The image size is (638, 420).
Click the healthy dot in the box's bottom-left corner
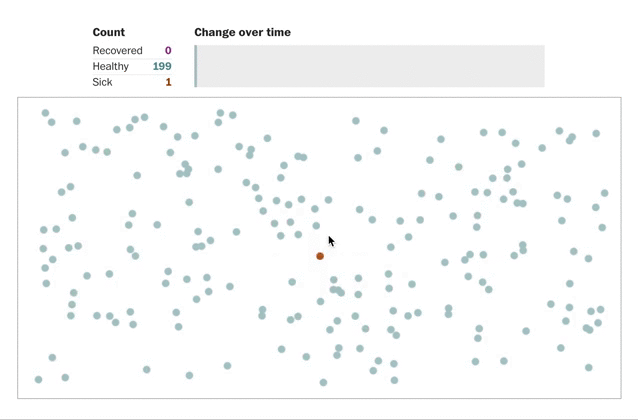[38, 379]
